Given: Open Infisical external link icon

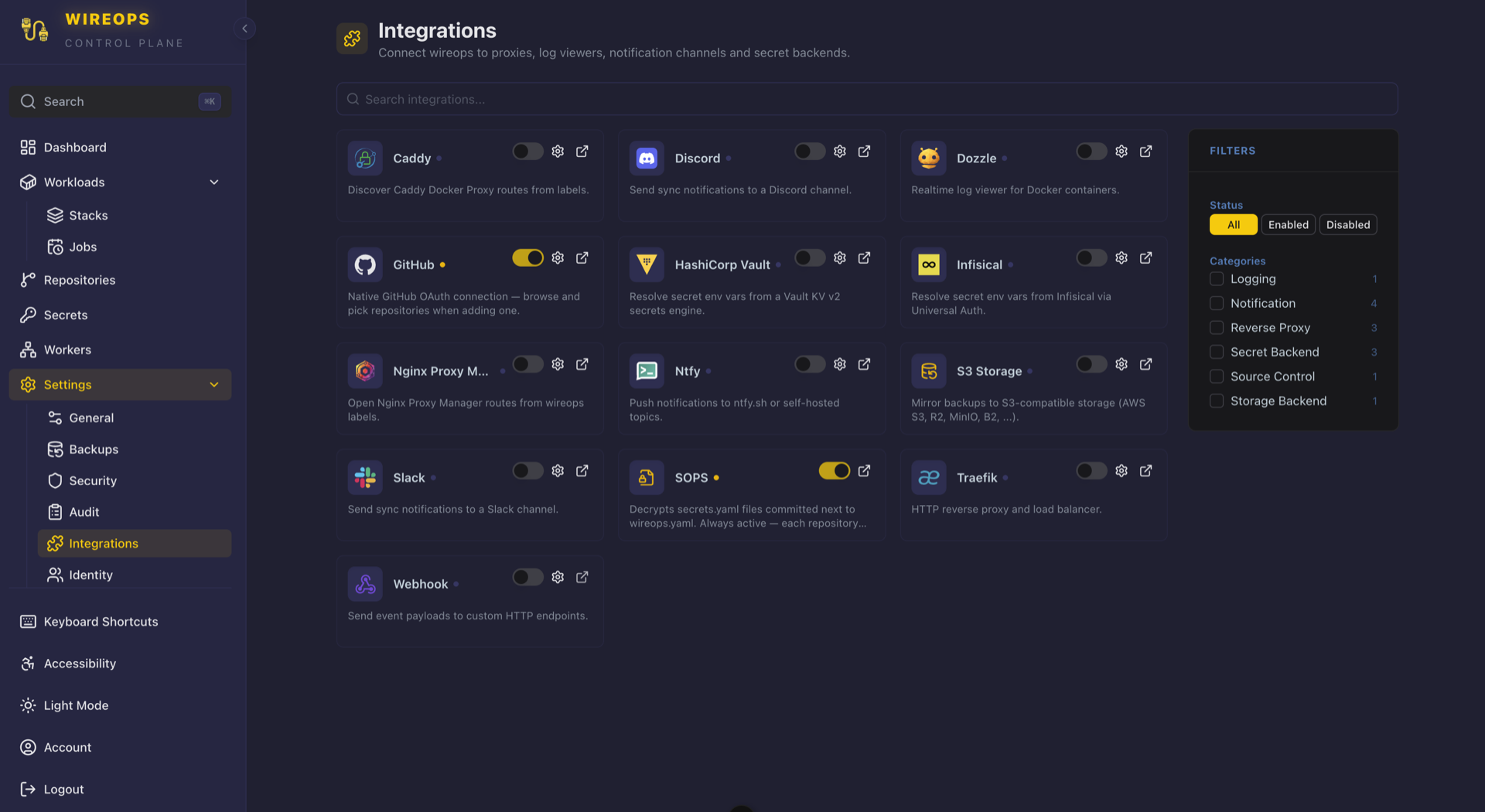Looking at the screenshot, I should [x=1146, y=258].
